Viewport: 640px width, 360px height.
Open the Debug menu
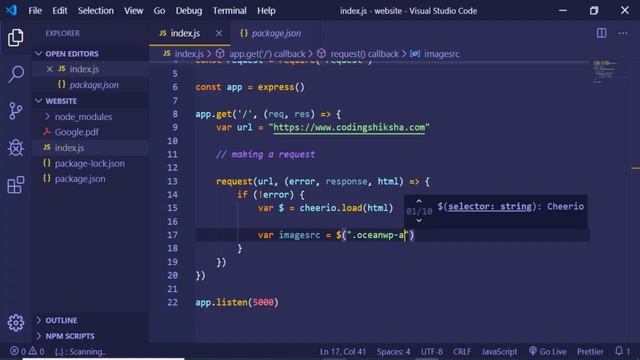[x=189, y=11]
